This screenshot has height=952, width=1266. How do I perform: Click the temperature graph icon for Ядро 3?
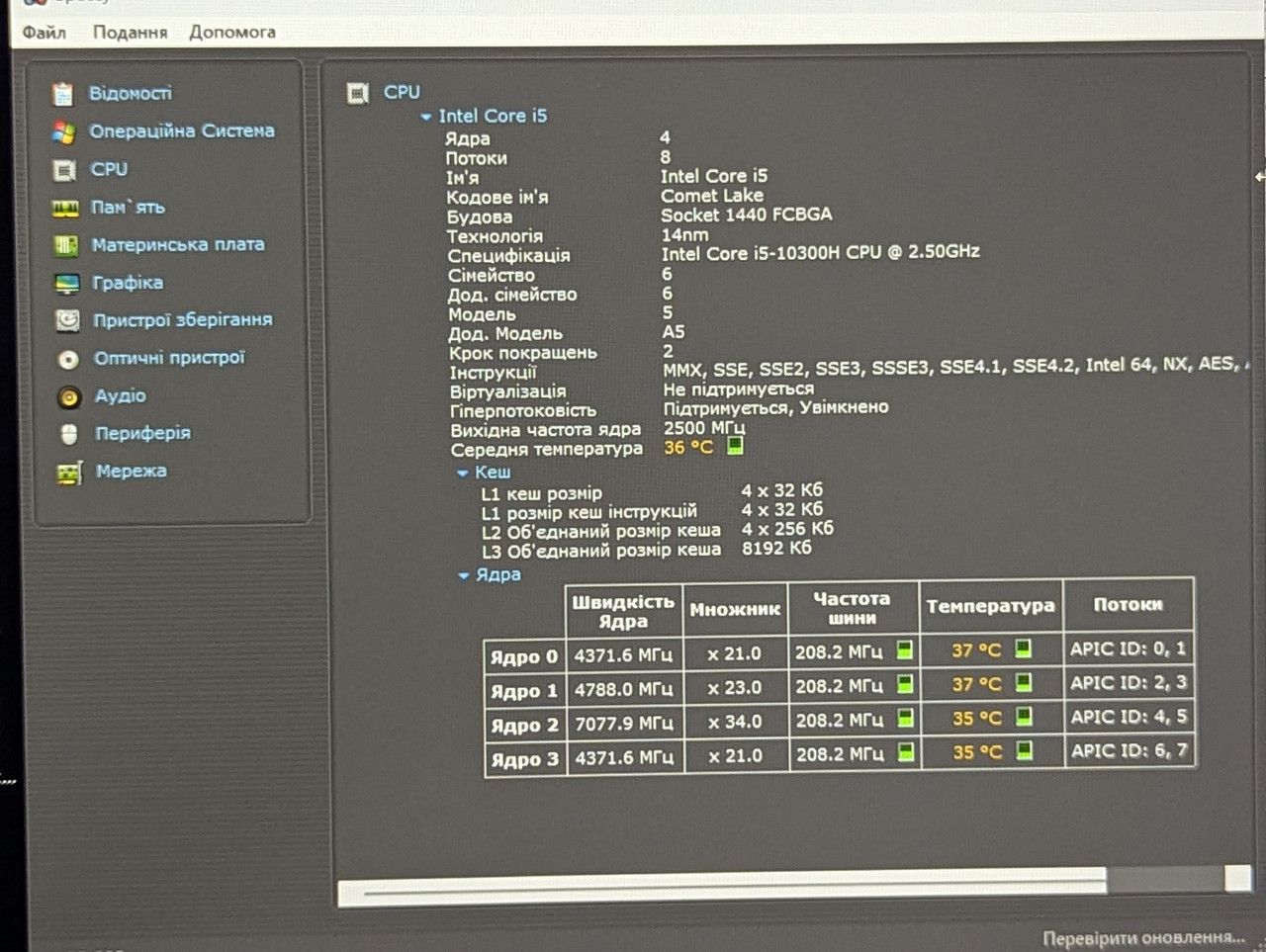1024,751
